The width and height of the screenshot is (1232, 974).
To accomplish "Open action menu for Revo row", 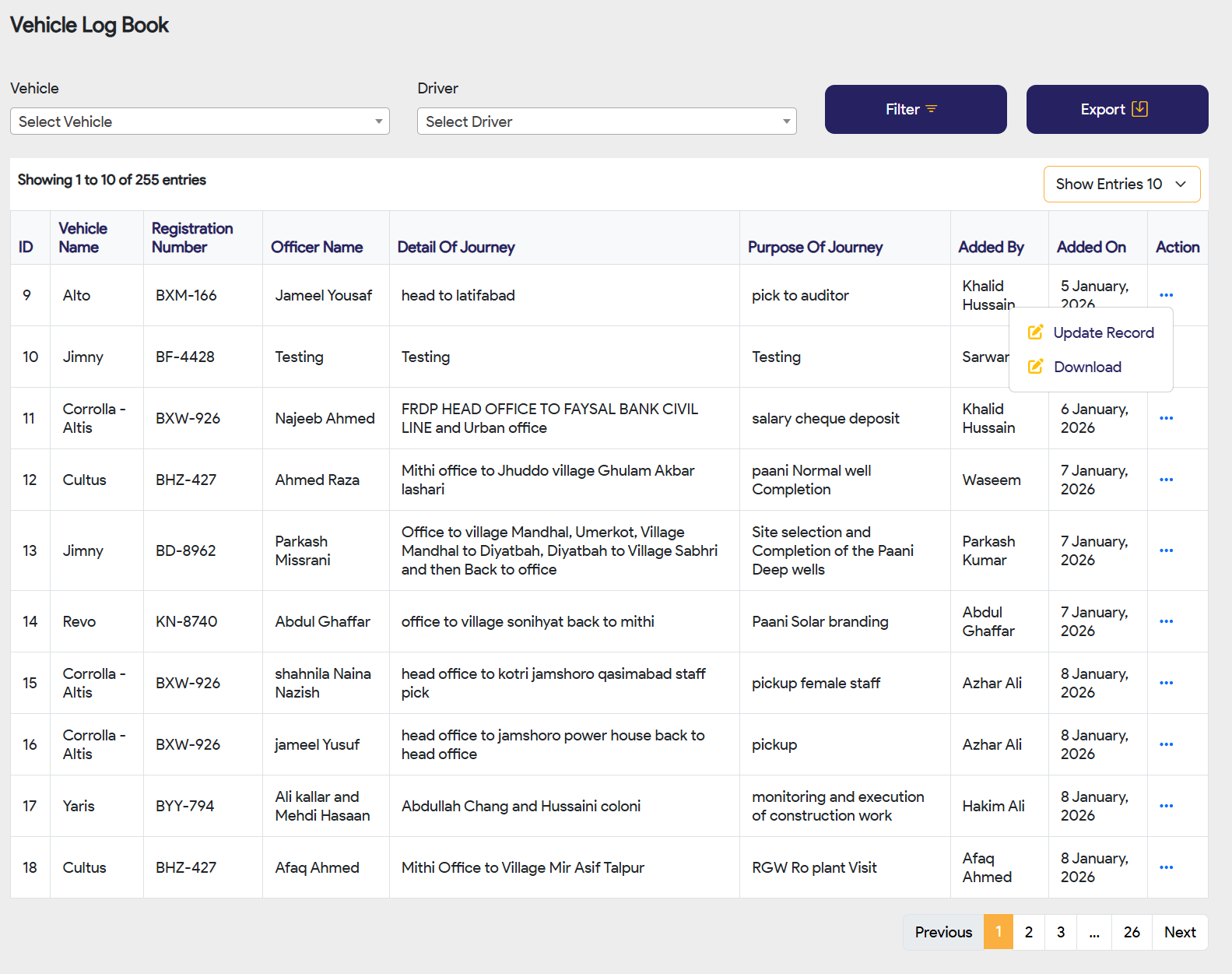I will [1166, 621].
